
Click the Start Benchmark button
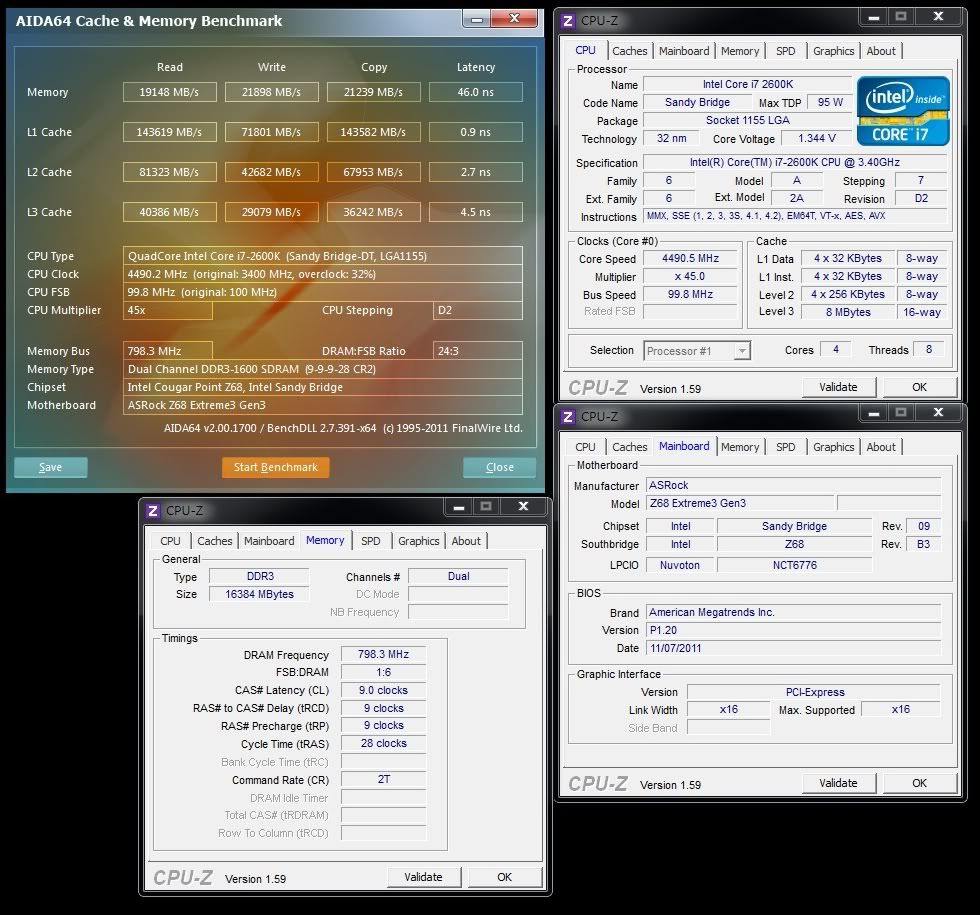tap(276, 467)
